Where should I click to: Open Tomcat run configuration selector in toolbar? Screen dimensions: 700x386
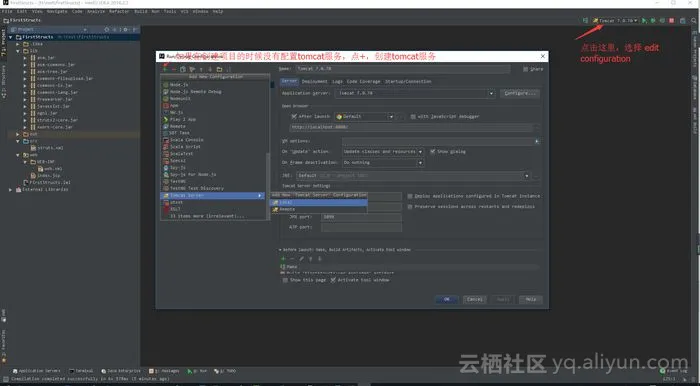tap(615, 21)
